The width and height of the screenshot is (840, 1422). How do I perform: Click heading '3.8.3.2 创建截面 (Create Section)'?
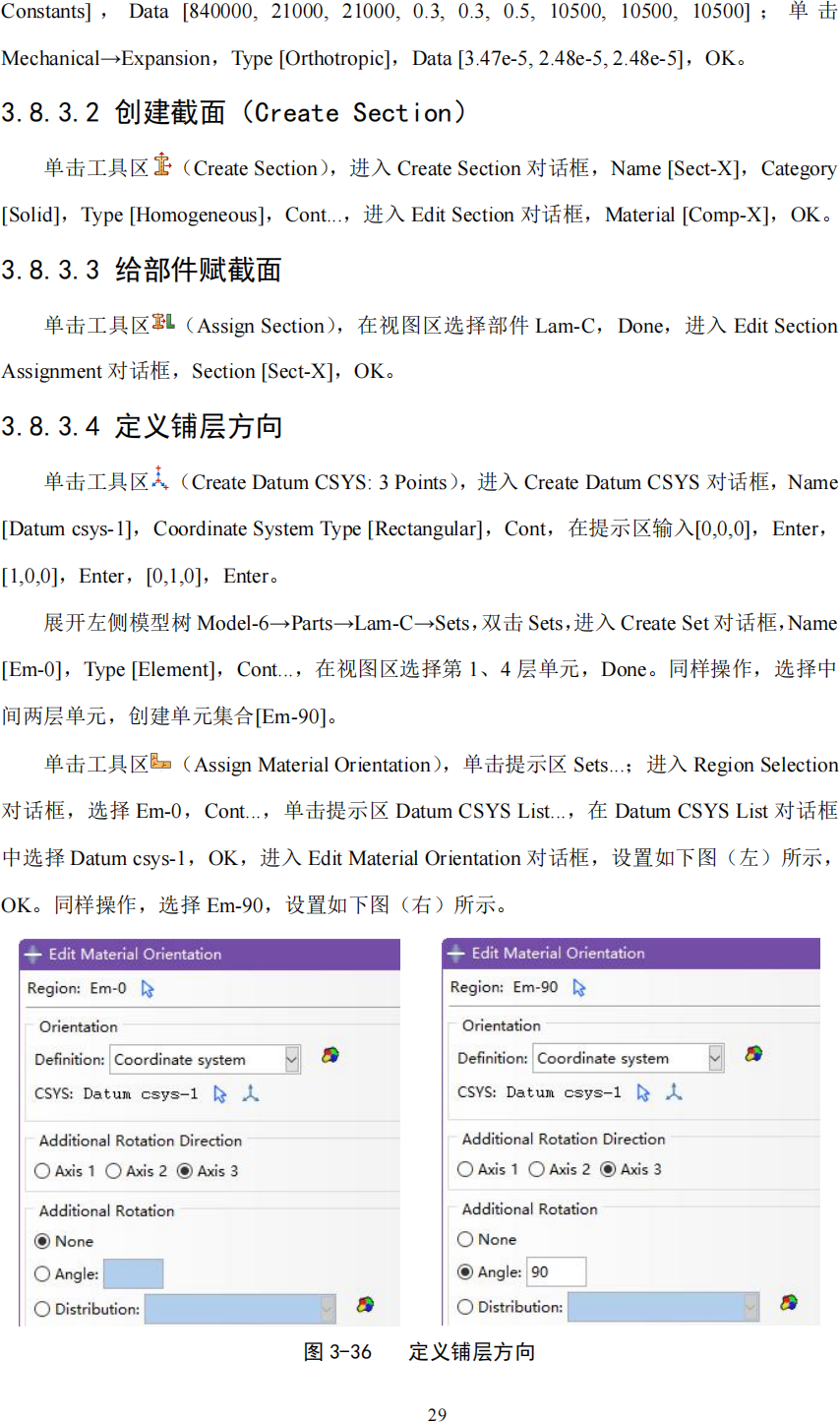pyautogui.click(x=233, y=112)
